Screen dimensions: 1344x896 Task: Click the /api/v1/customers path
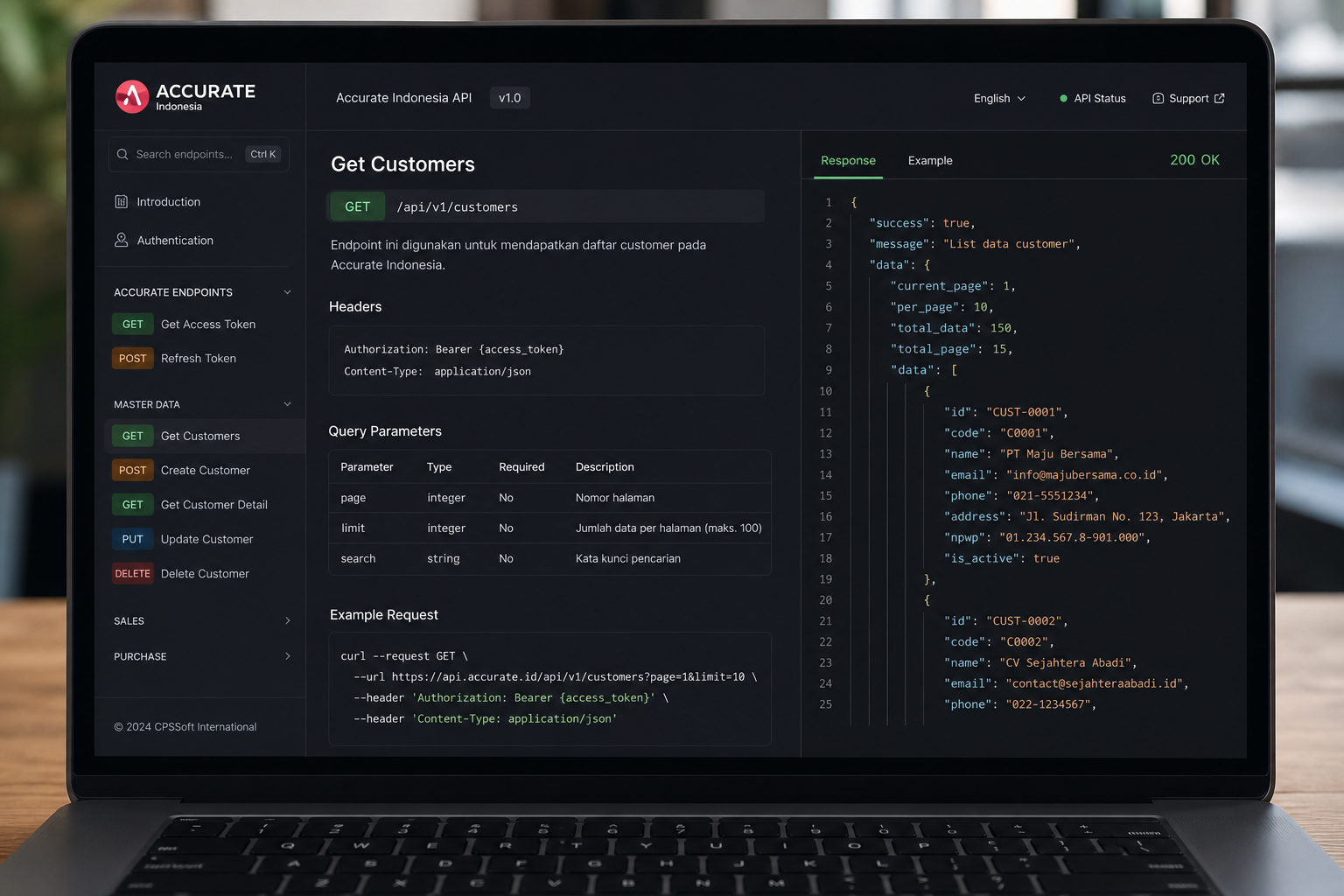[x=457, y=207]
